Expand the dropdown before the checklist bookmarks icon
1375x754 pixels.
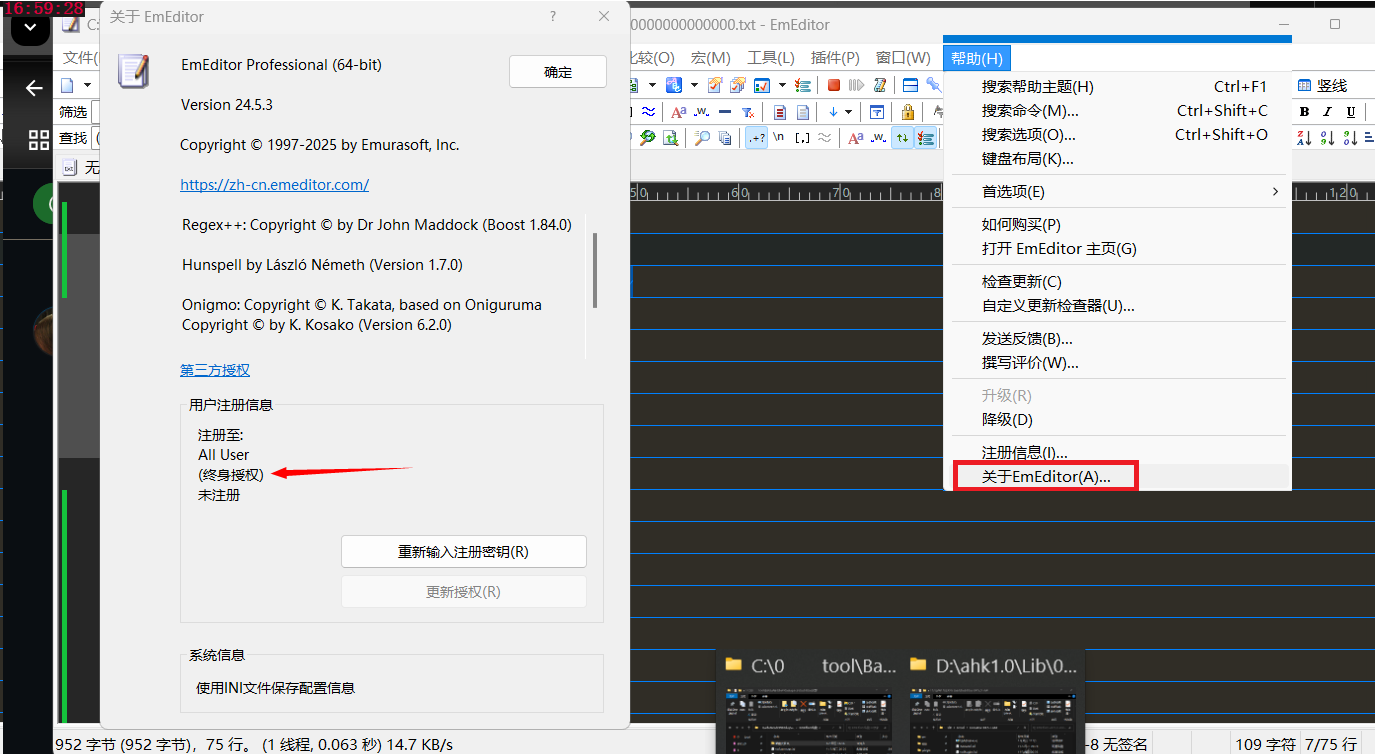782,85
